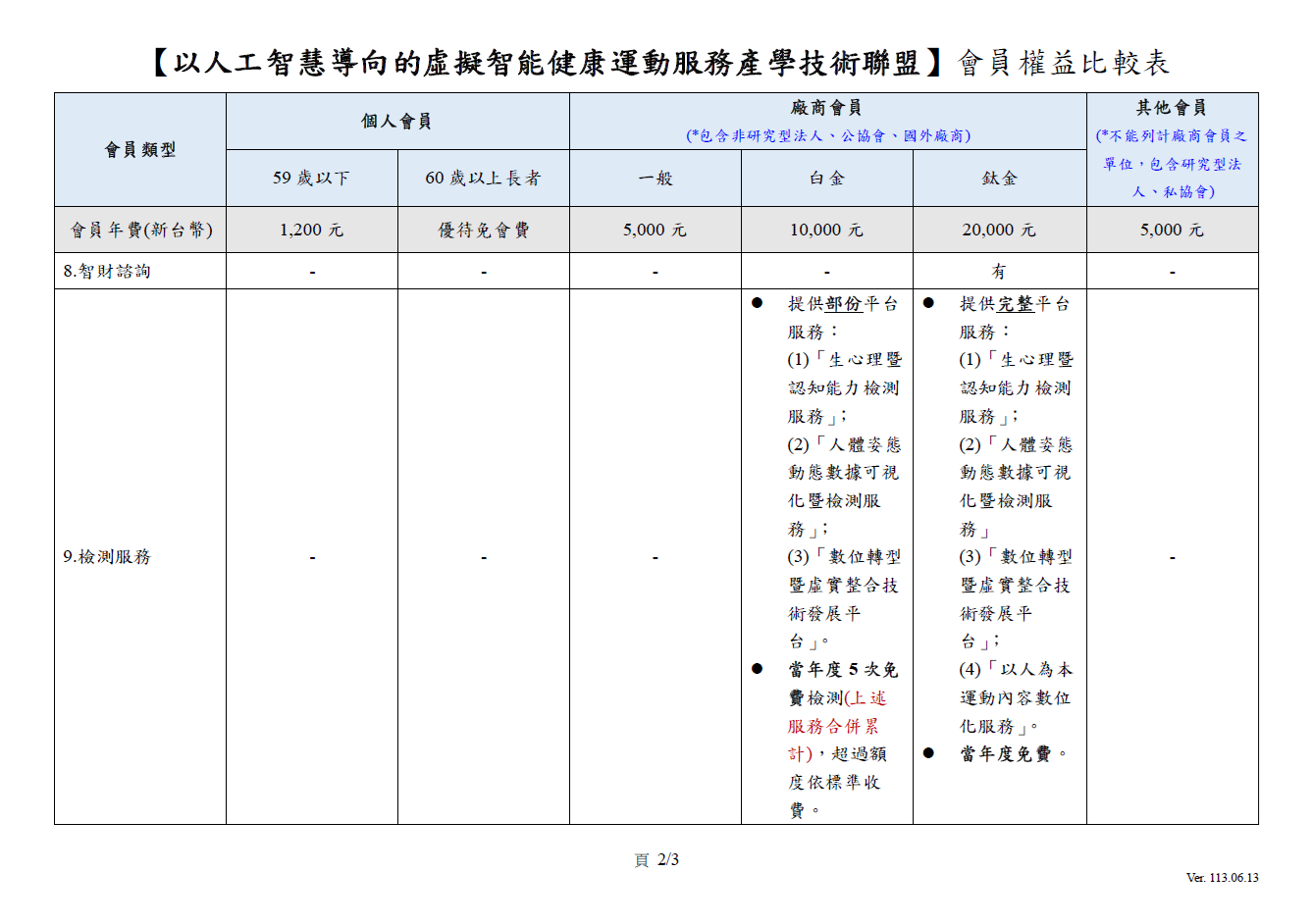Click the 20,000 元 titanium fee cell
This screenshot has height=924, width=1312.
tap(999, 230)
